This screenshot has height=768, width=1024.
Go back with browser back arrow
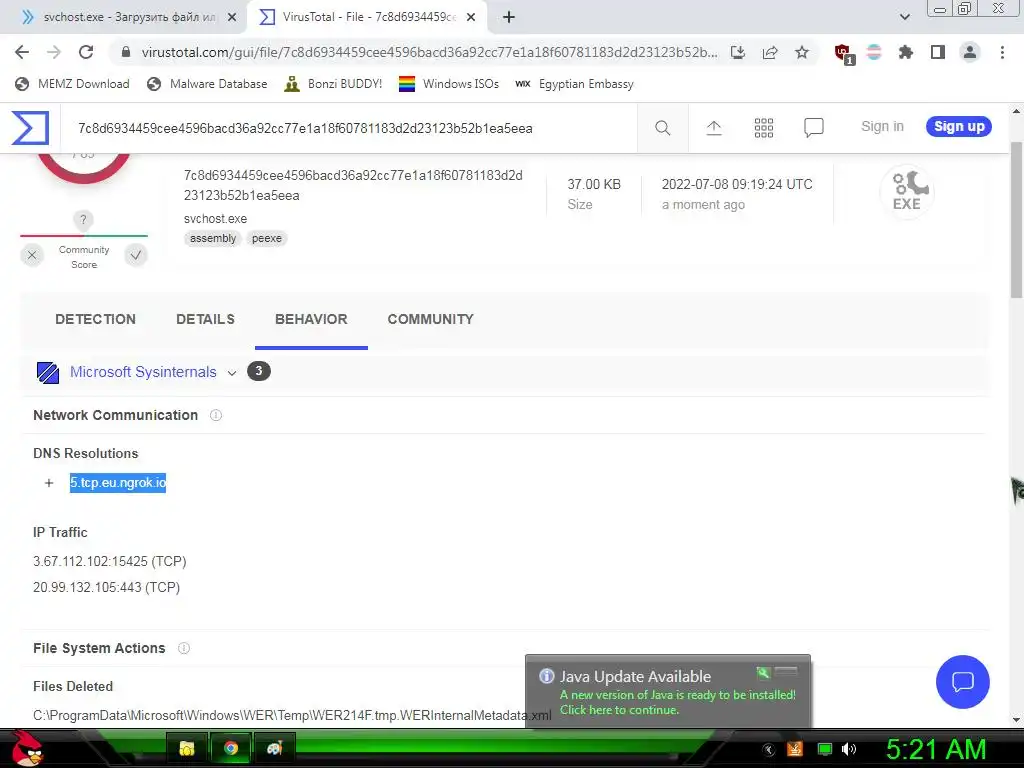22,52
